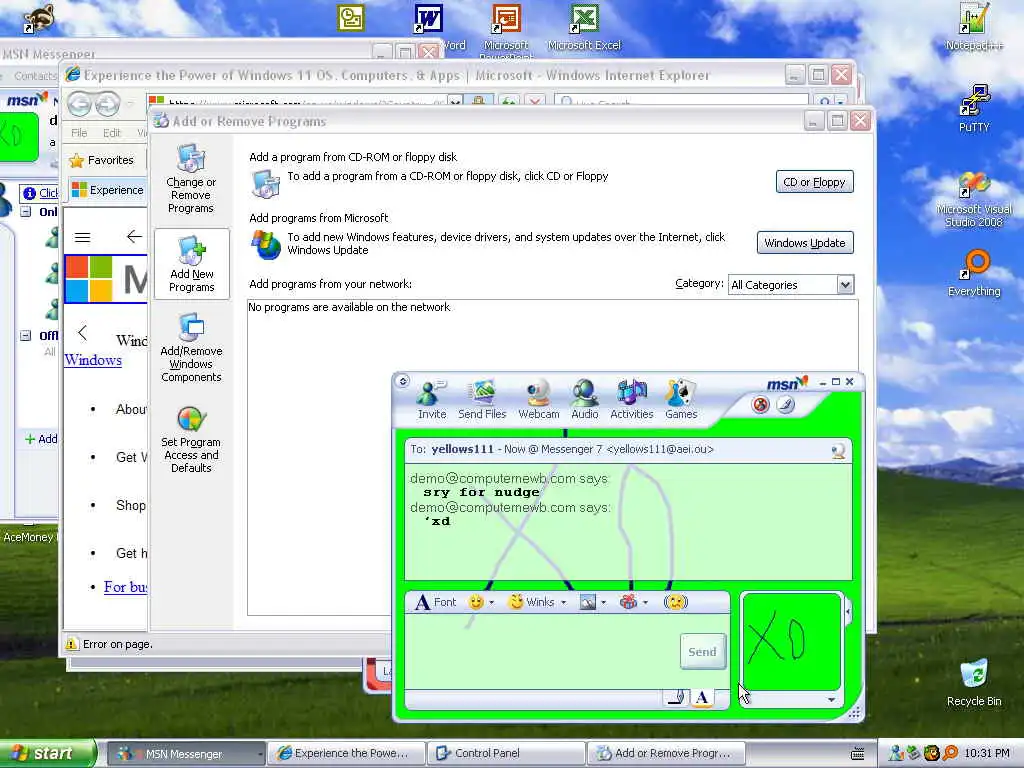Image resolution: width=1024 pixels, height=768 pixels.
Task: Select Everything desktop shortcut
Action: (974, 273)
